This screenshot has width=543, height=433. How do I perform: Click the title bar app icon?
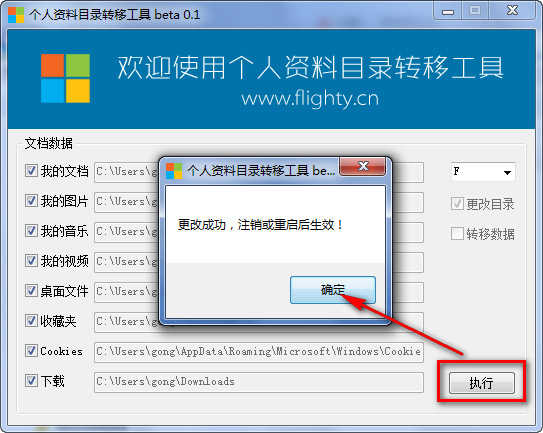[16, 15]
